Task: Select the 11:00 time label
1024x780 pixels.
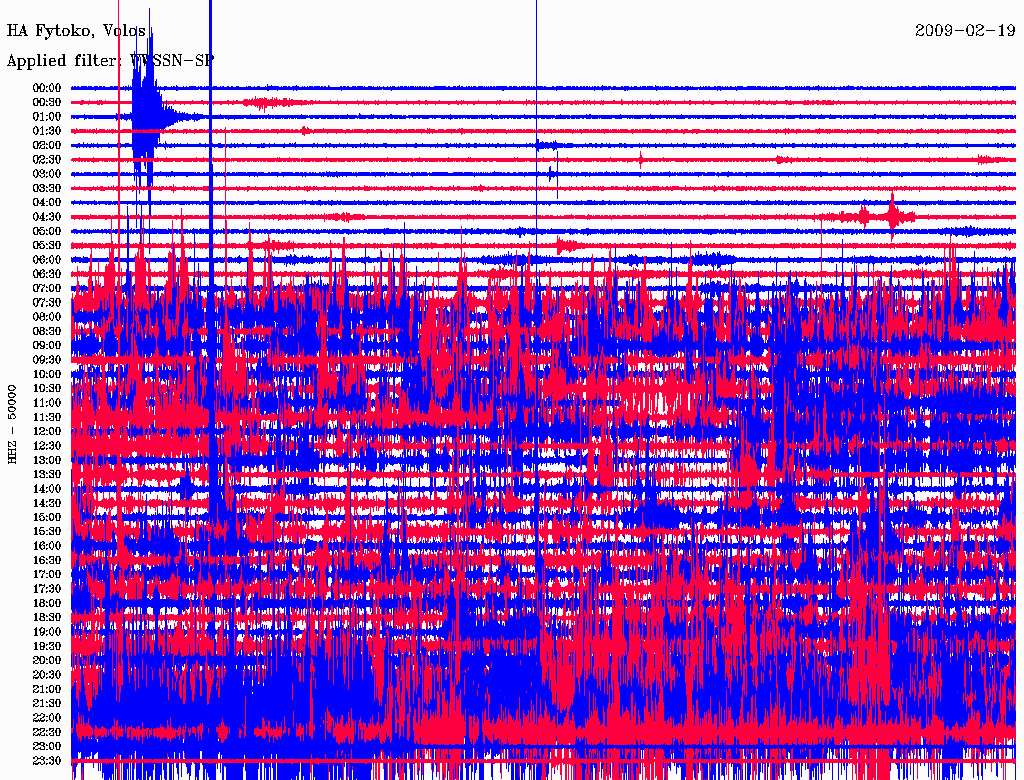Action: point(47,402)
